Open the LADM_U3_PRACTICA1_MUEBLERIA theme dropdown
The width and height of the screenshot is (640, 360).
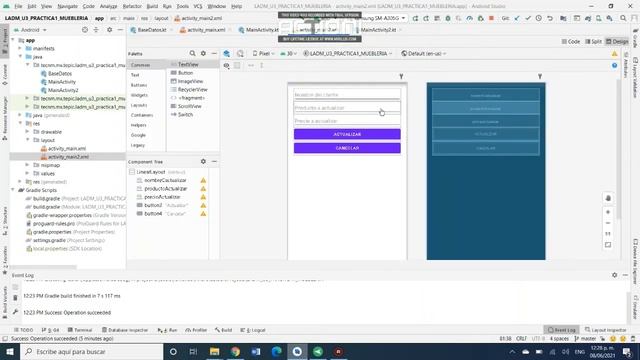point(348,53)
